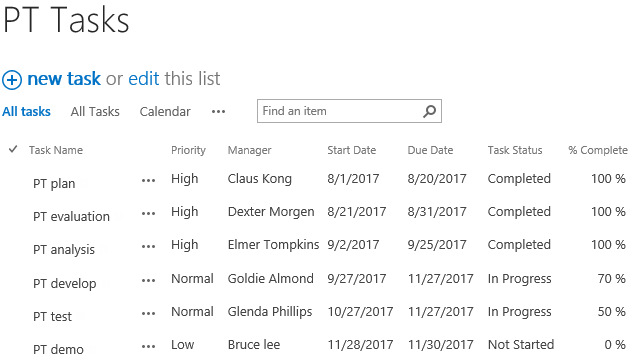Open the Task Status column header menu
Screen dimensions: 644x361
pos(515,150)
